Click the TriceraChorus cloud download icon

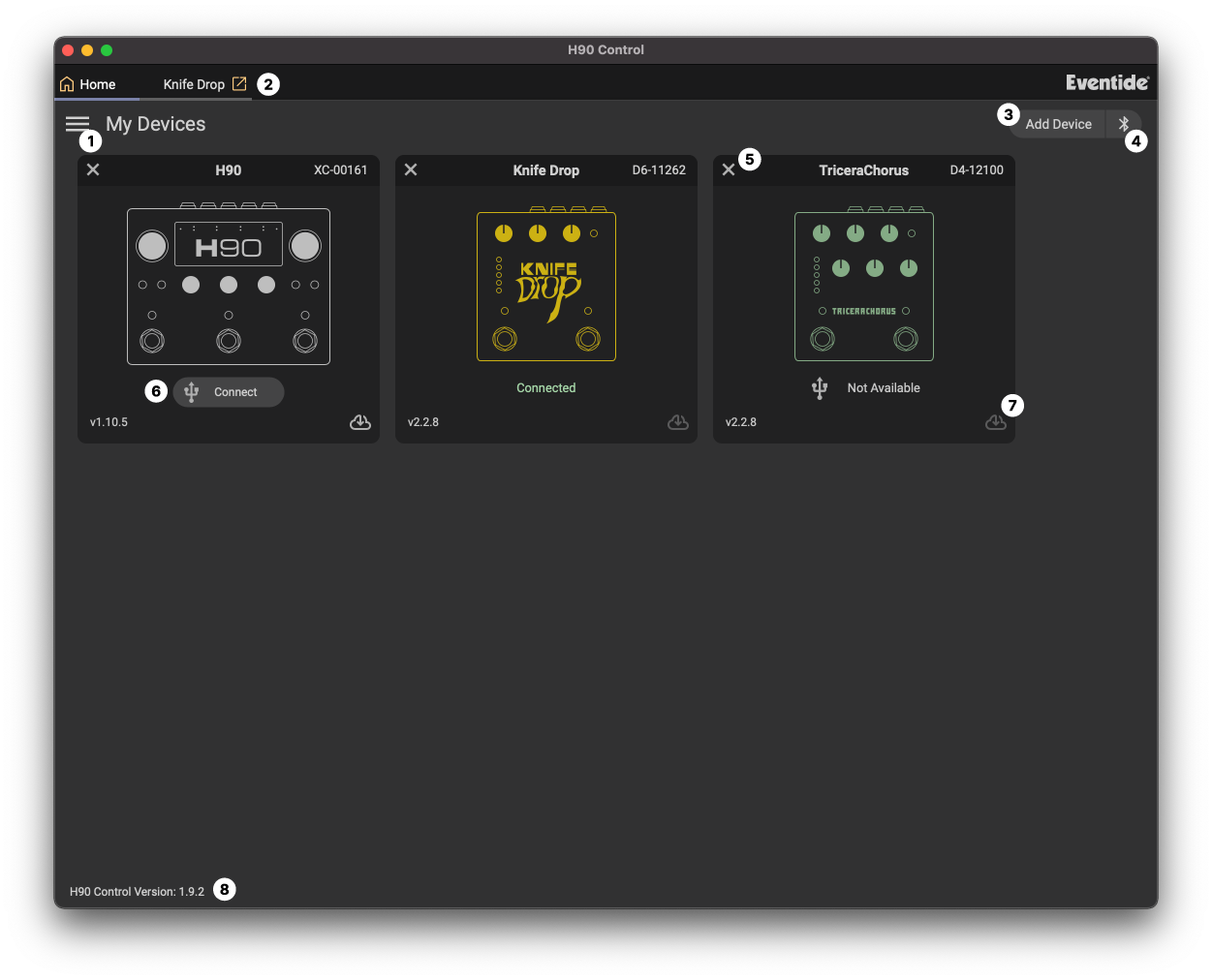pos(995,422)
